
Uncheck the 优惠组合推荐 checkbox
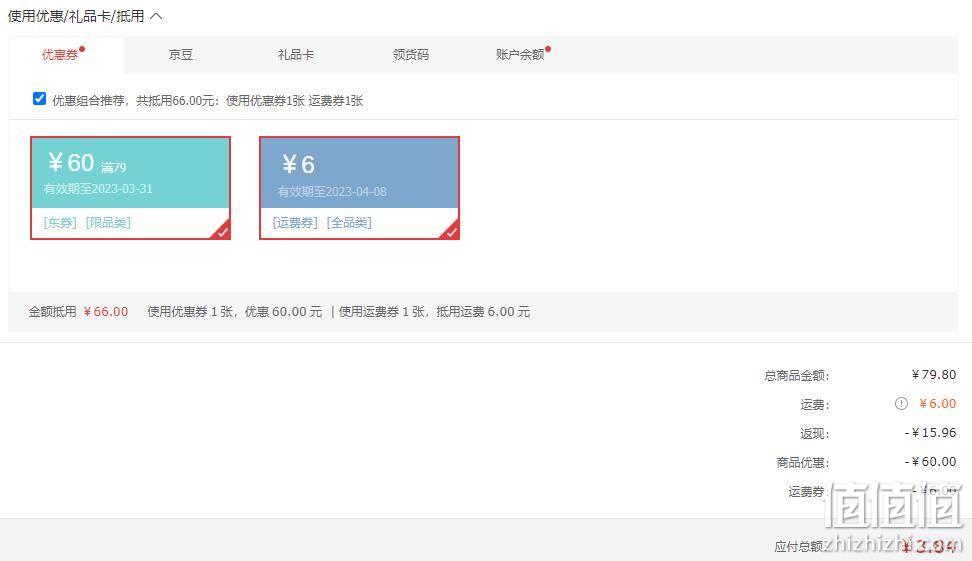[39, 99]
